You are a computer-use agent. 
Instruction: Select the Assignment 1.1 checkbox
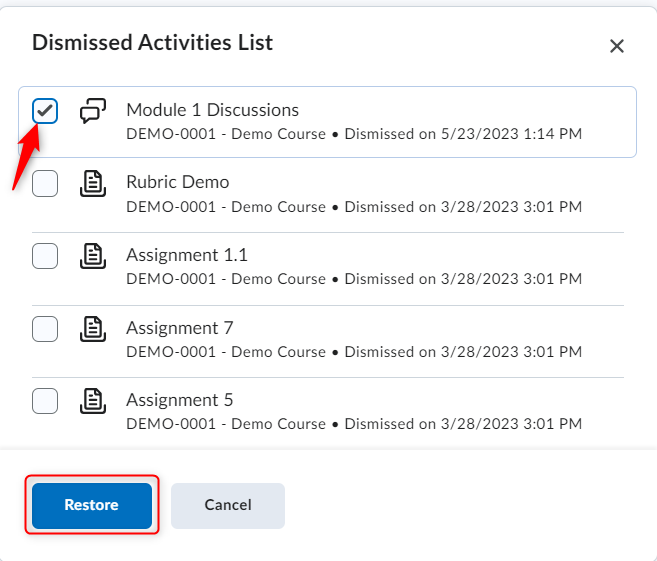pos(45,256)
